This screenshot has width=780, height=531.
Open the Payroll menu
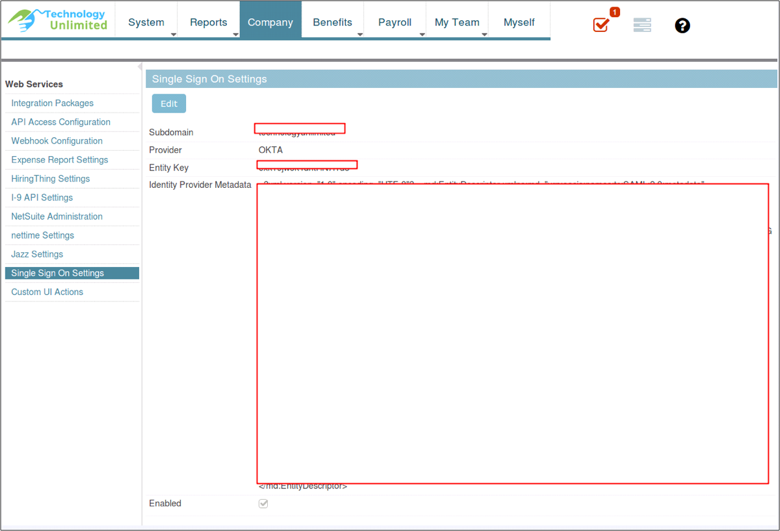[x=395, y=22]
